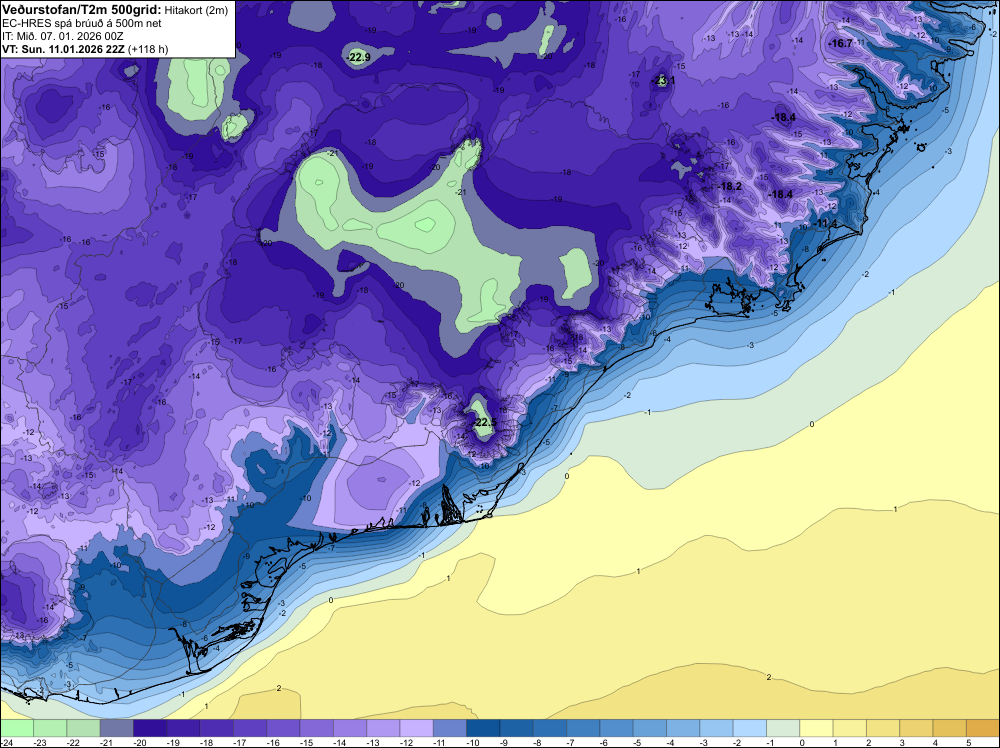Pick the legend swatch labeled 1
This screenshot has height=748, width=1000.
[850, 728]
